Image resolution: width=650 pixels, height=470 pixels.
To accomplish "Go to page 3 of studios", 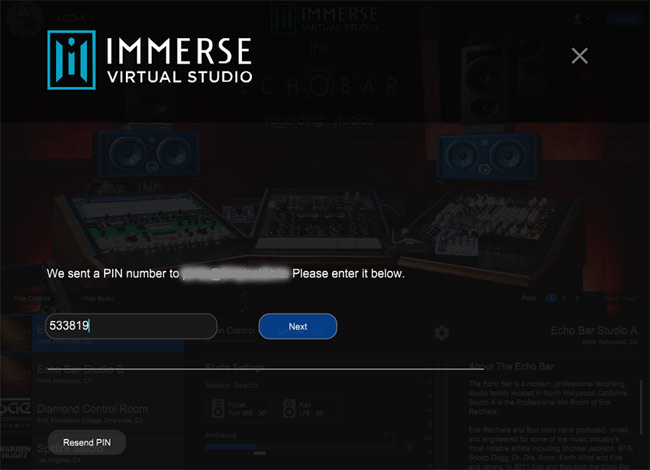I will click(x=577, y=298).
